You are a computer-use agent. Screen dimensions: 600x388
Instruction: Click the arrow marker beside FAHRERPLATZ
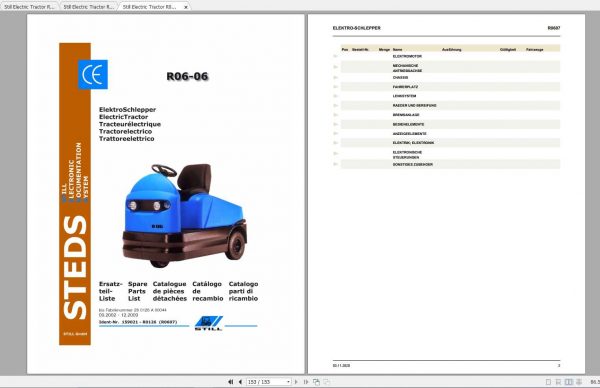336,87
